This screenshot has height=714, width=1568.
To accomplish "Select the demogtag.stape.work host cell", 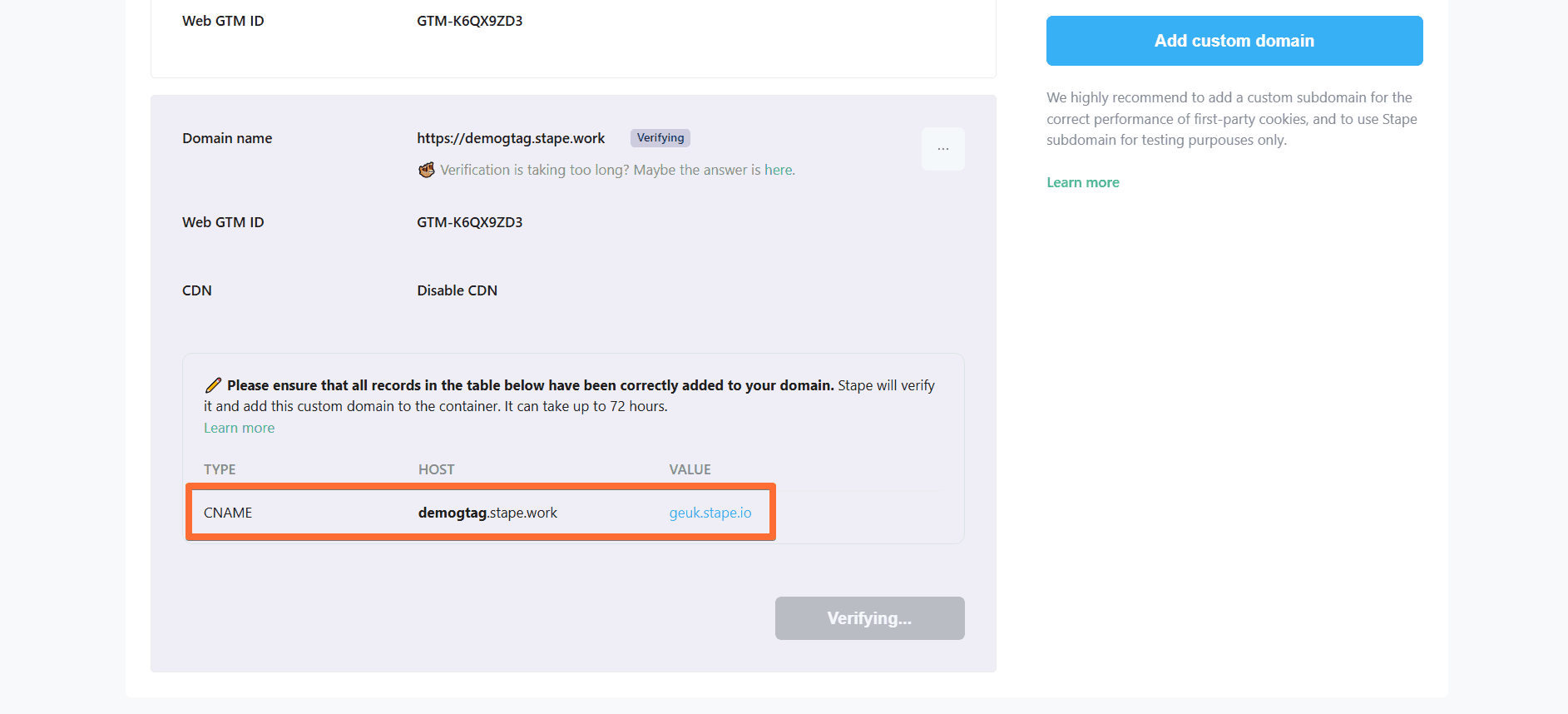I will tap(487, 513).
